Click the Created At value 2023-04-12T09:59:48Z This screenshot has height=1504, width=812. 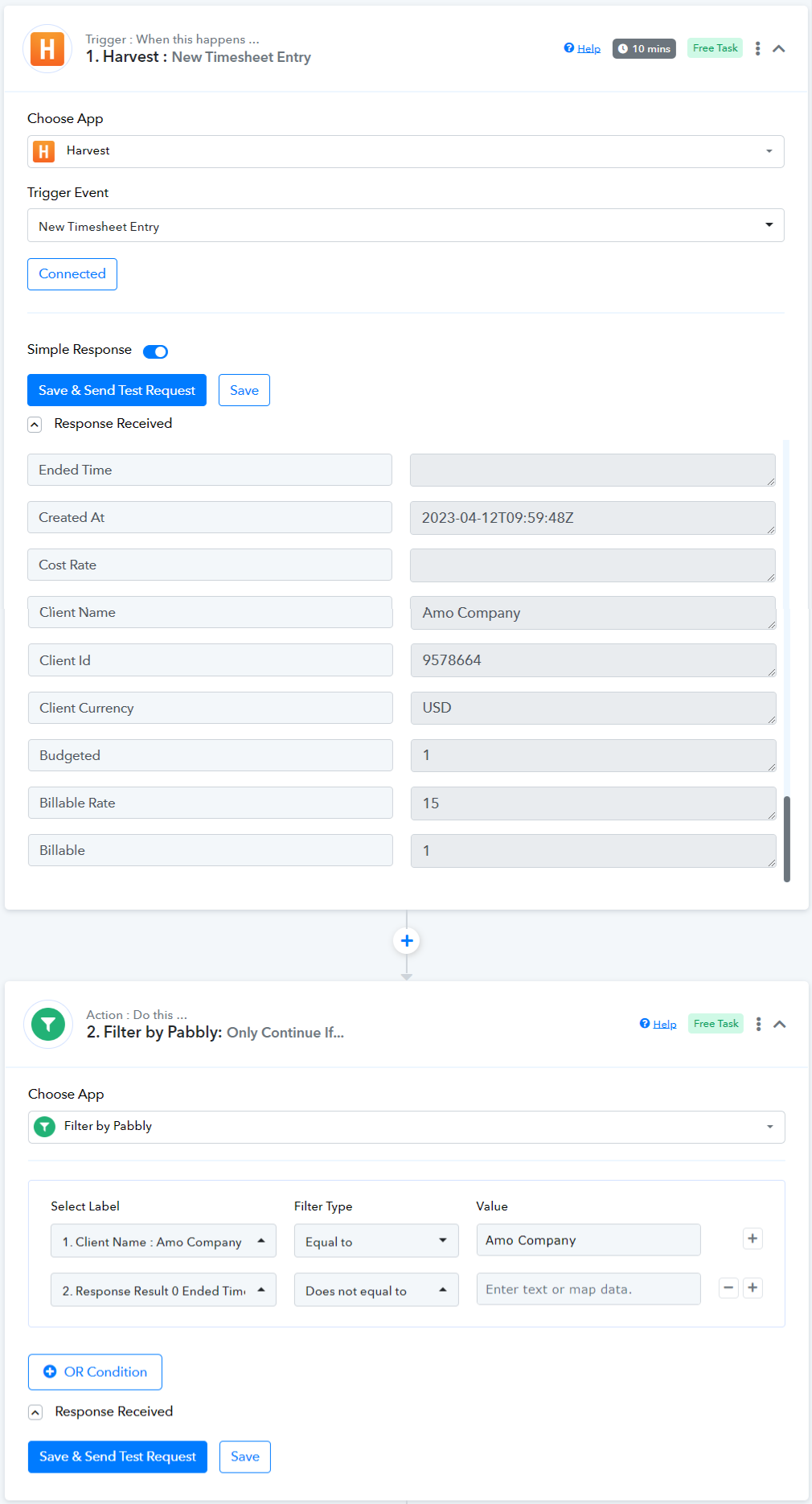click(x=593, y=518)
